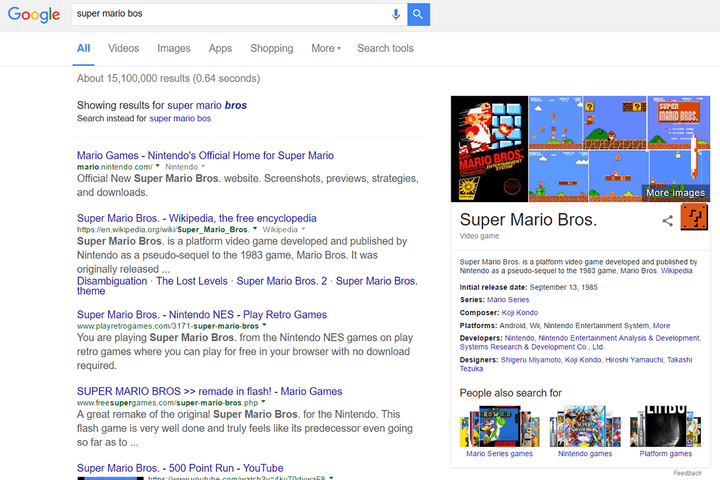The image size is (720, 480).
Task: Open the Mario Series link
Action: 508,300
